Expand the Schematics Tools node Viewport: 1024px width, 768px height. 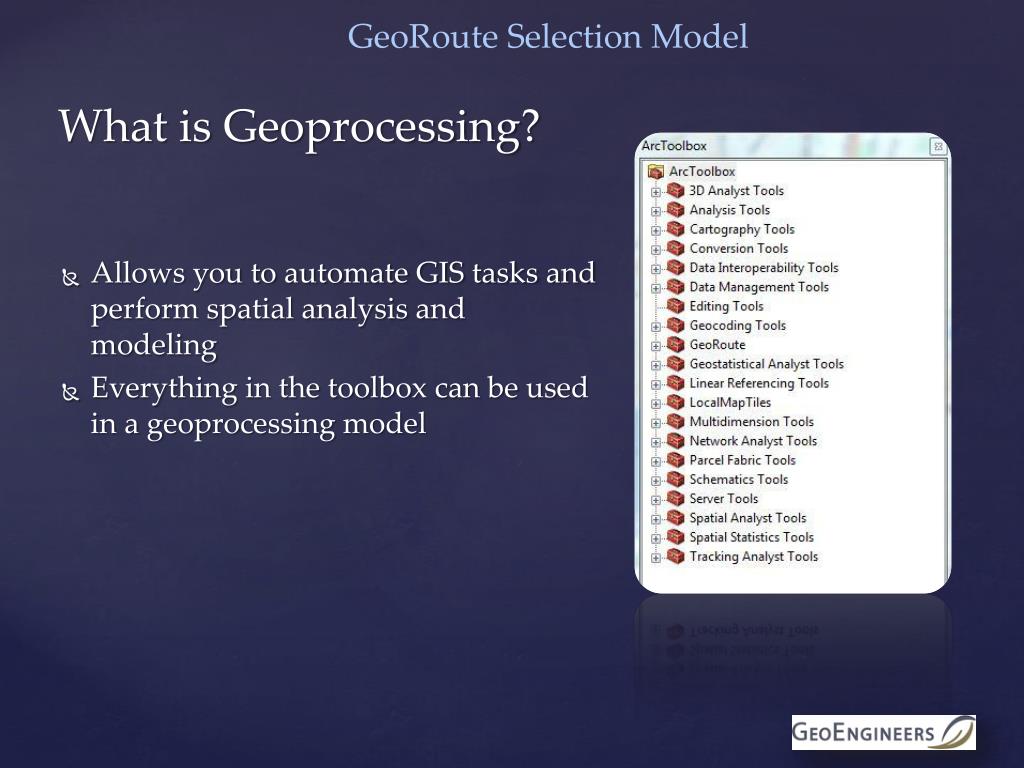656,481
